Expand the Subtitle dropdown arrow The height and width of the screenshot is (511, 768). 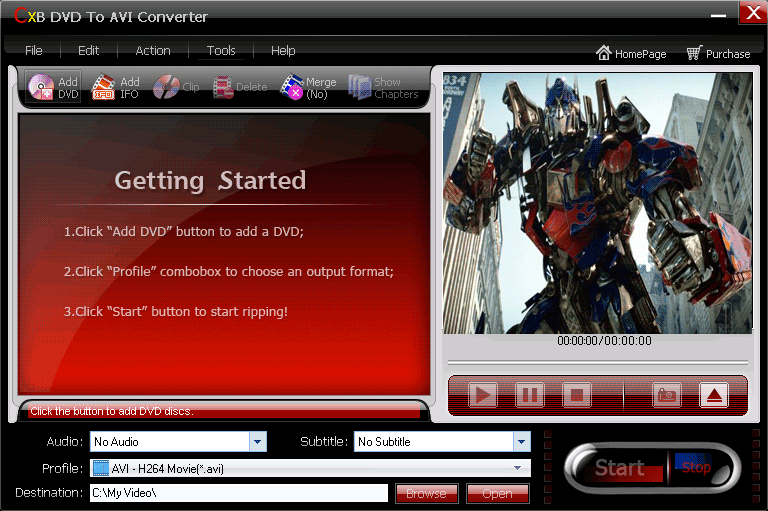point(522,441)
